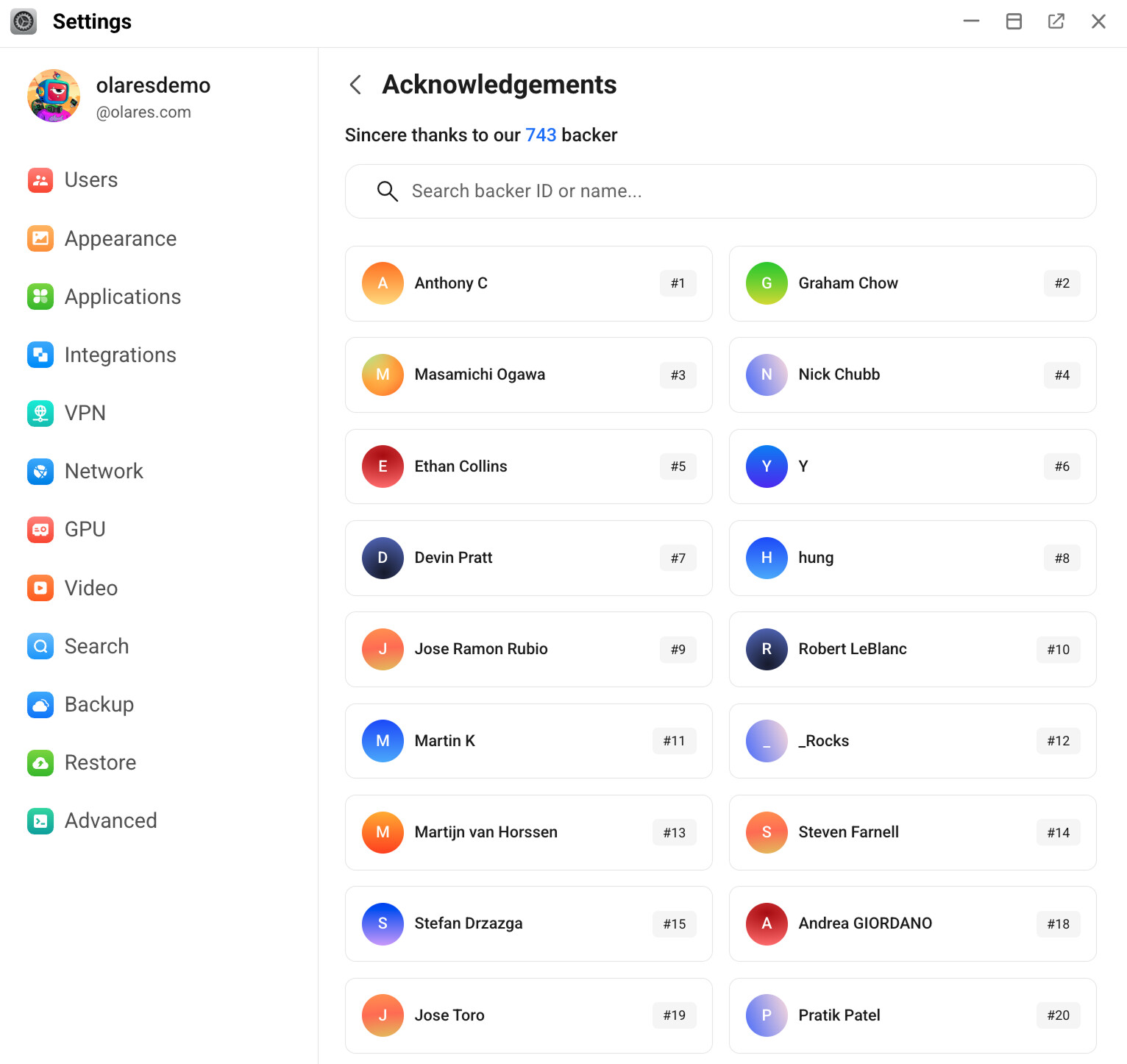This screenshot has width=1127, height=1064.
Task: Open the Integrations icon
Action: (x=40, y=355)
